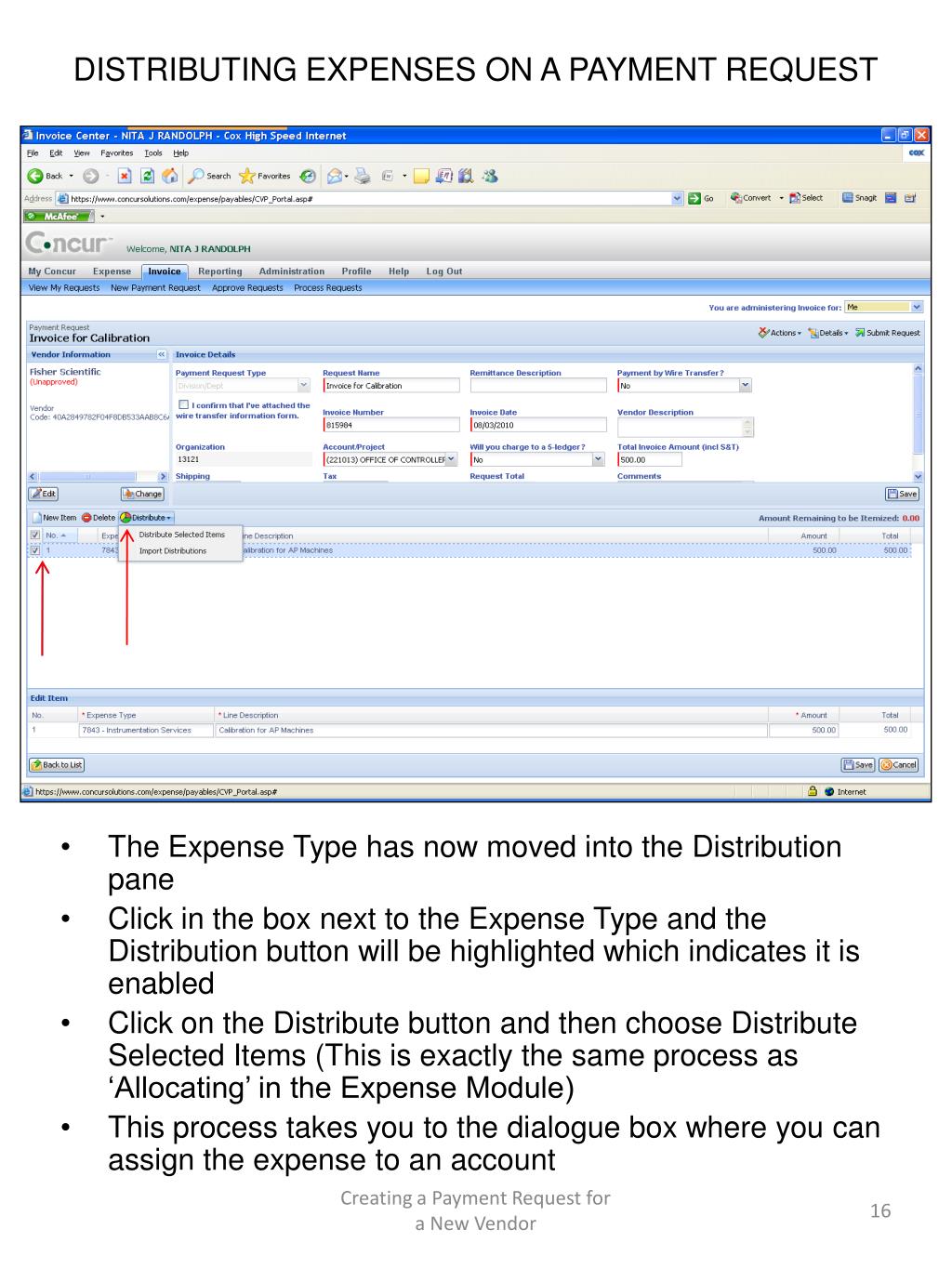Click the Total Invoice Amount field
This screenshot has width=952, height=1269.
(650, 459)
